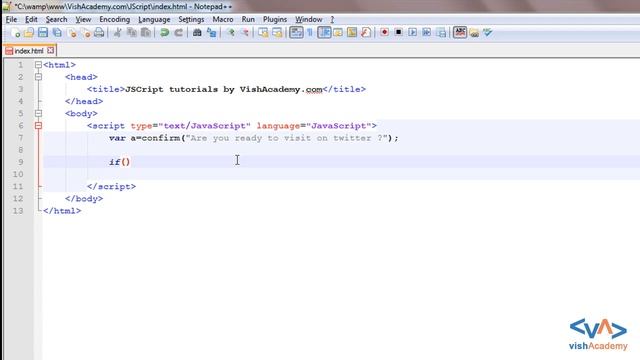Redo the last undone edit

(178, 33)
